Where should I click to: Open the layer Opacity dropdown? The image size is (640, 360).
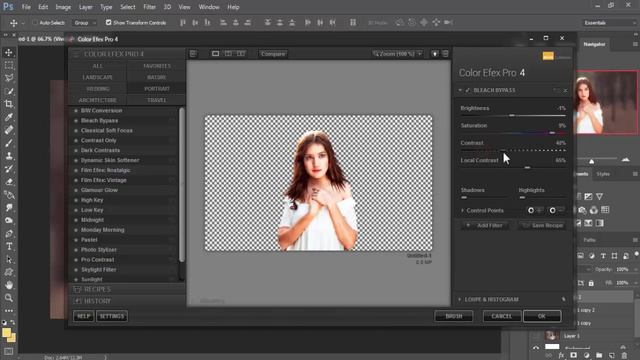635,270
